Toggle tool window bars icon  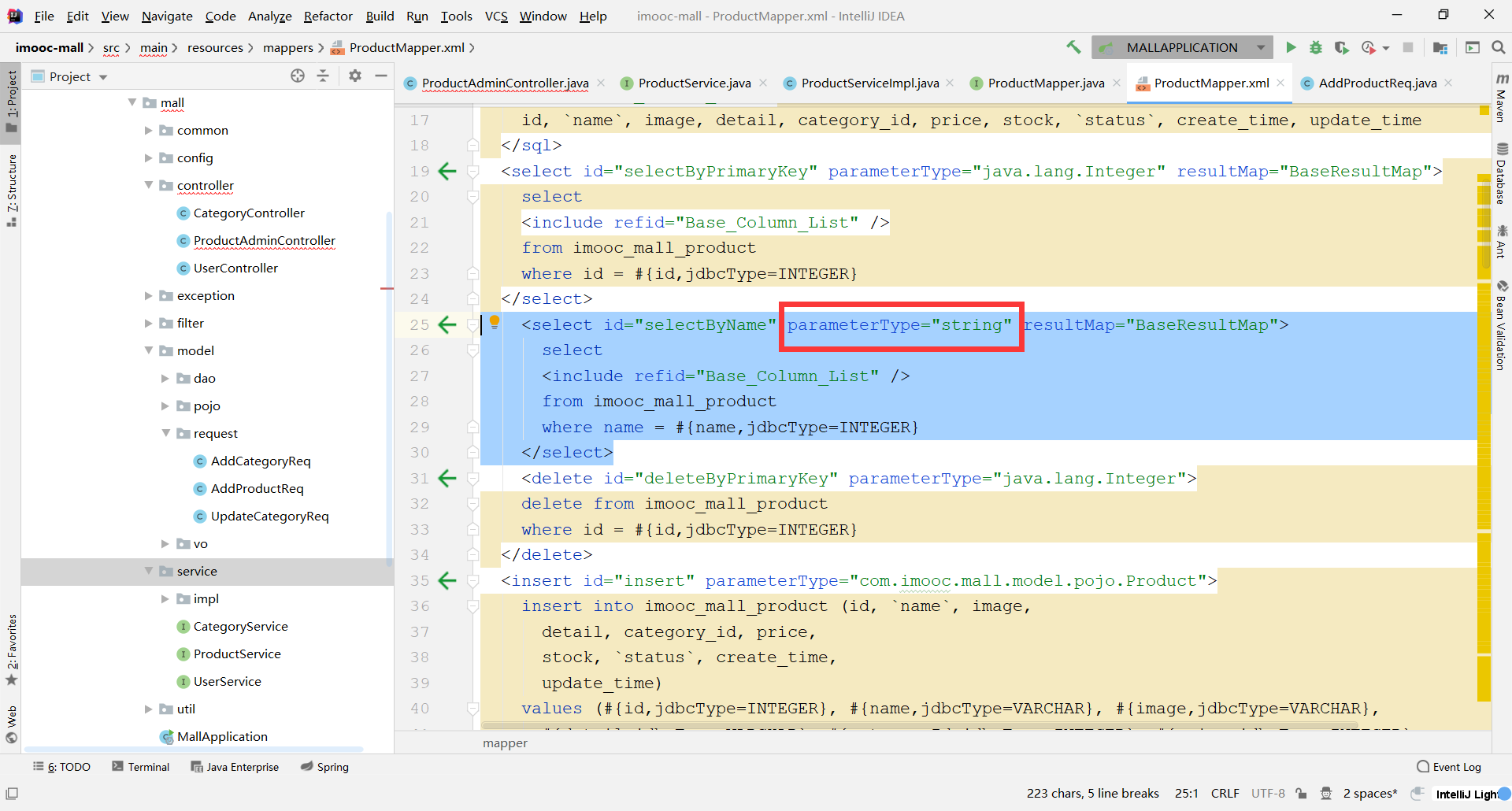12,794
